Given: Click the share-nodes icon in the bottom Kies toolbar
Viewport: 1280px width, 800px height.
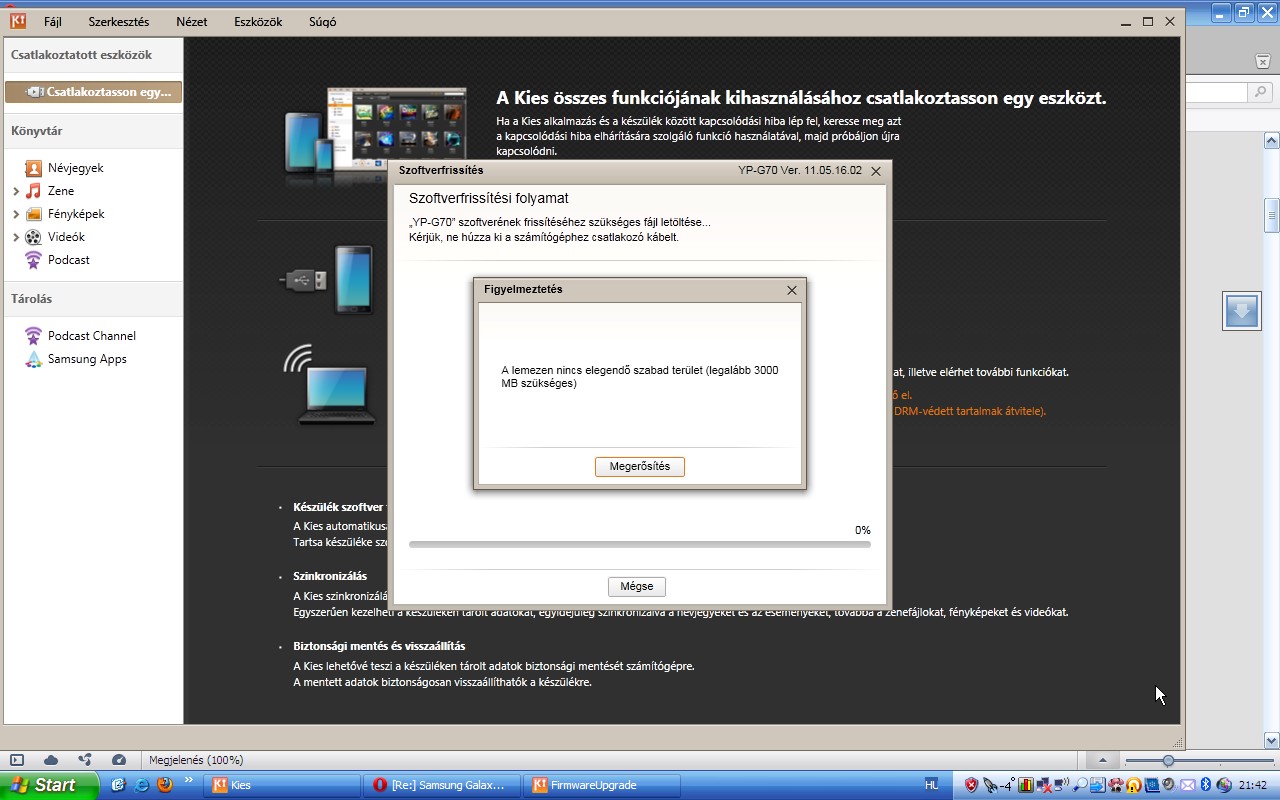Looking at the screenshot, I should pos(85,760).
